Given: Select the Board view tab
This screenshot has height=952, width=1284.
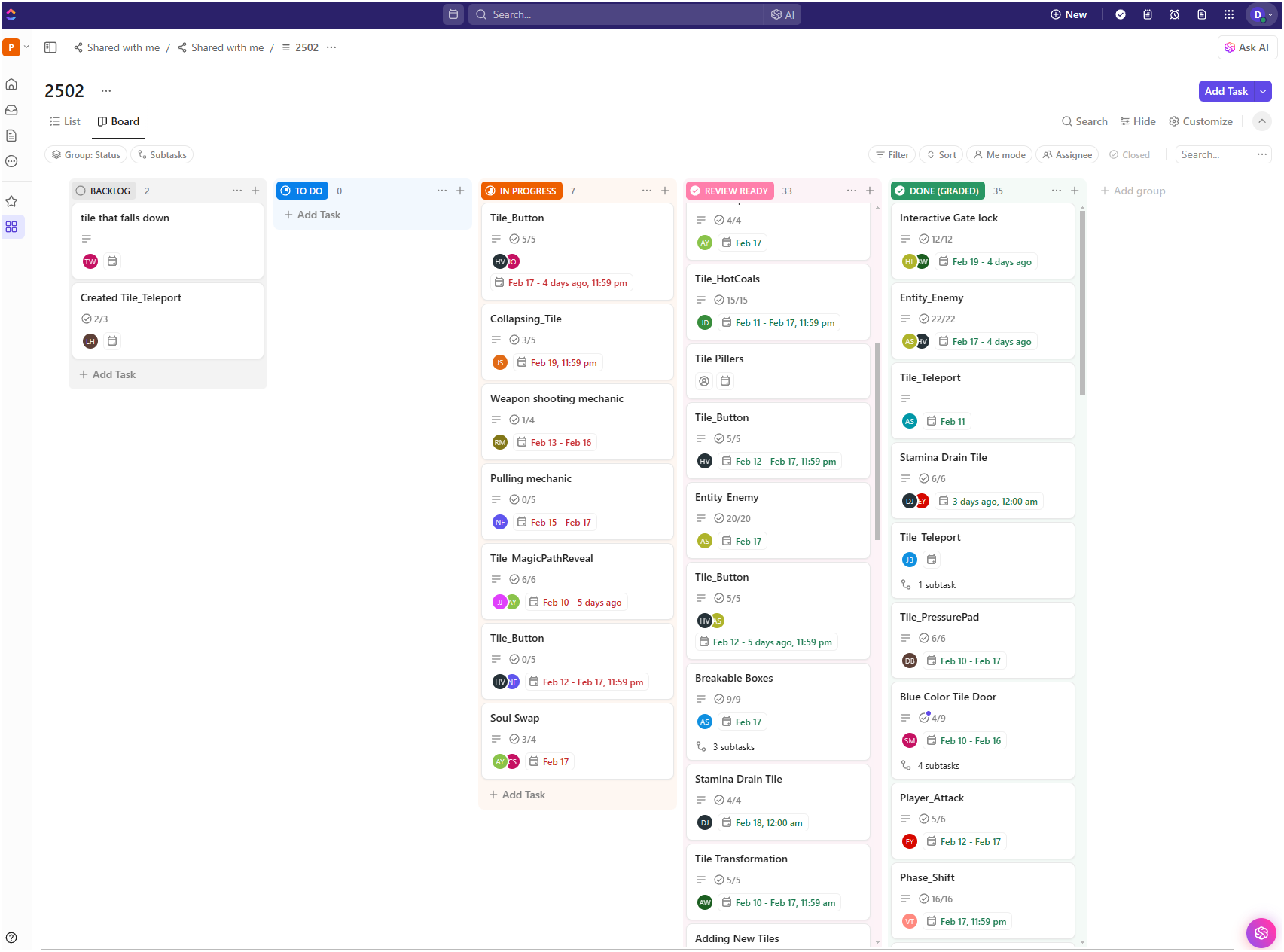Looking at the screenshot, I should (118, 121).
